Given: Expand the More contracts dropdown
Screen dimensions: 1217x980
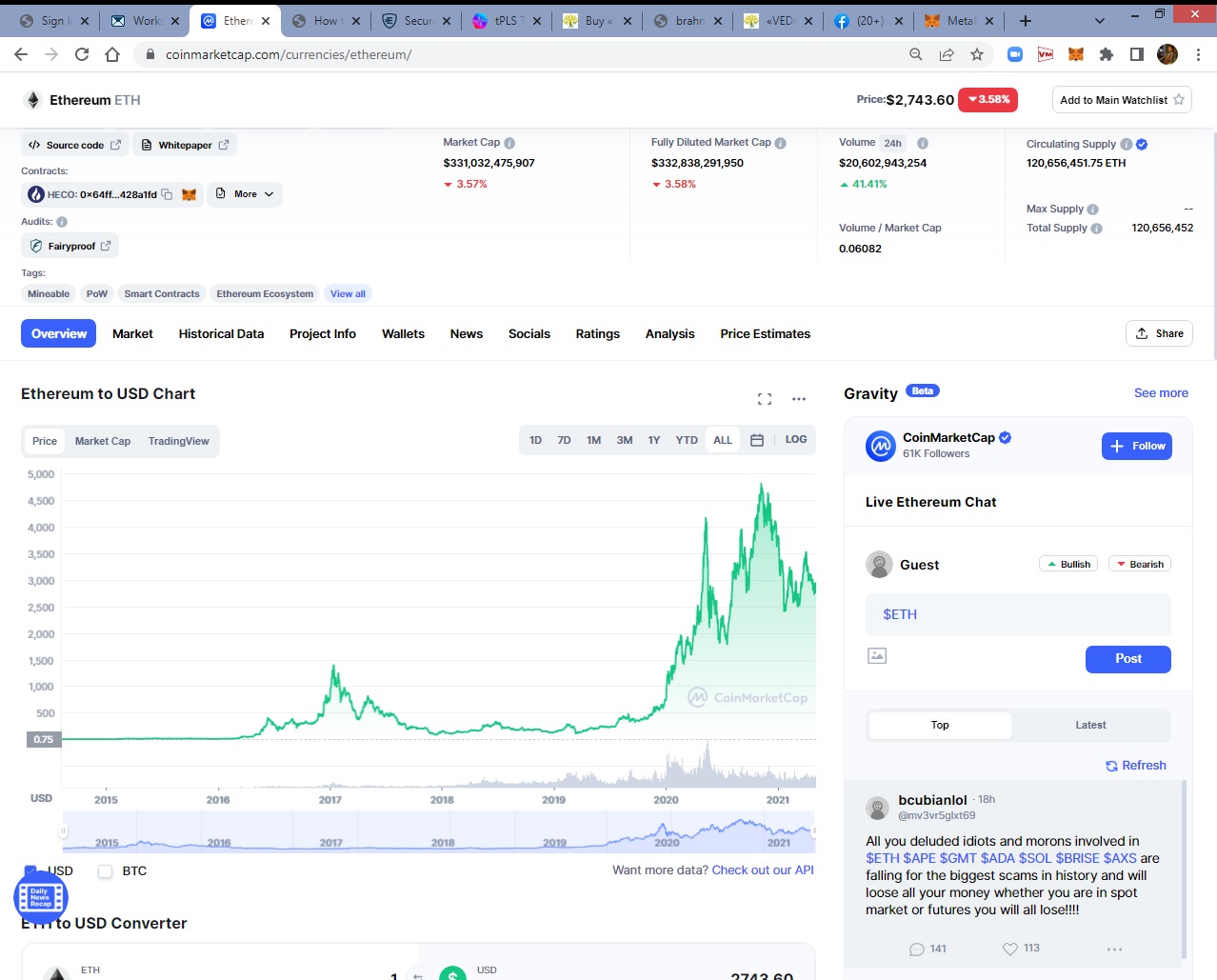Looking at the screenshot, I should point(245,194).
